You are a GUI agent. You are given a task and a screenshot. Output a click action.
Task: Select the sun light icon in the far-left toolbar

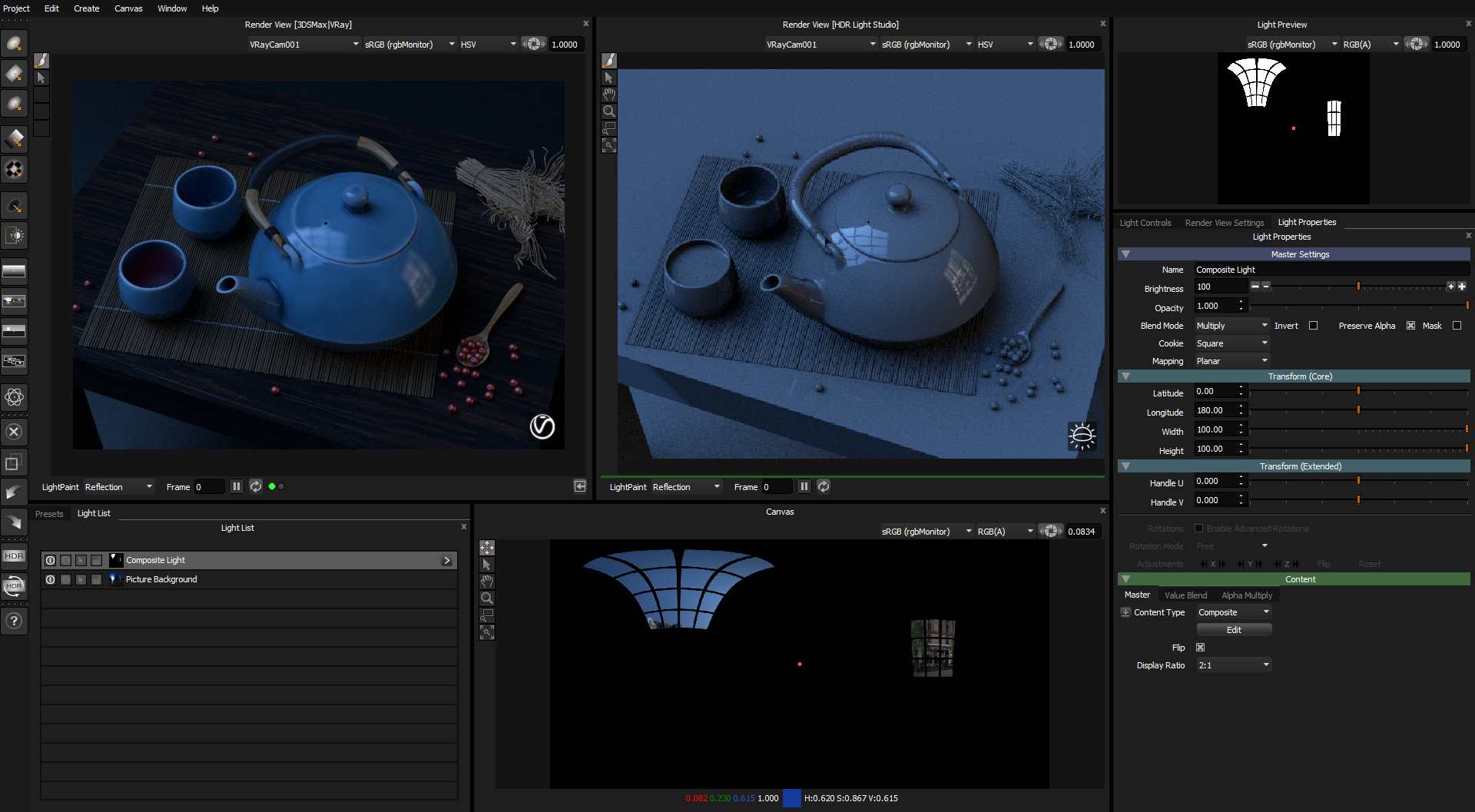[14, 236]
